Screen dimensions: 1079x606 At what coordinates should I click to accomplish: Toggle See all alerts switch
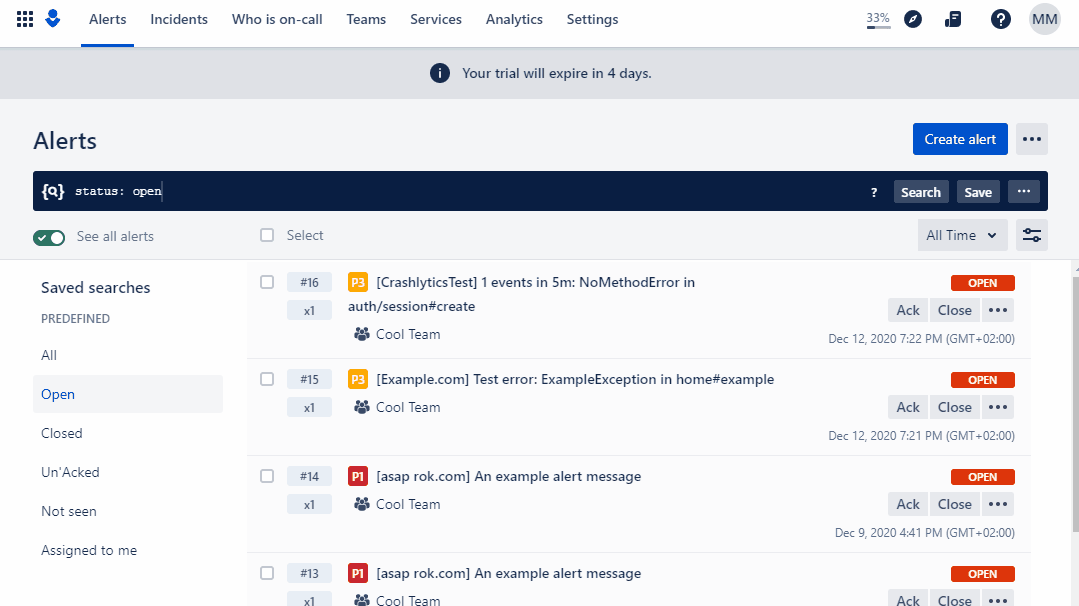click(x=49, y=237)
